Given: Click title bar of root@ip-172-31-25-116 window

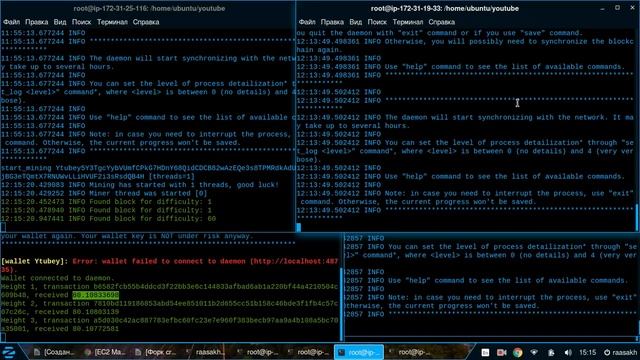Looking at the screenshot, I should pyautogui.click(x=149, y=8).
